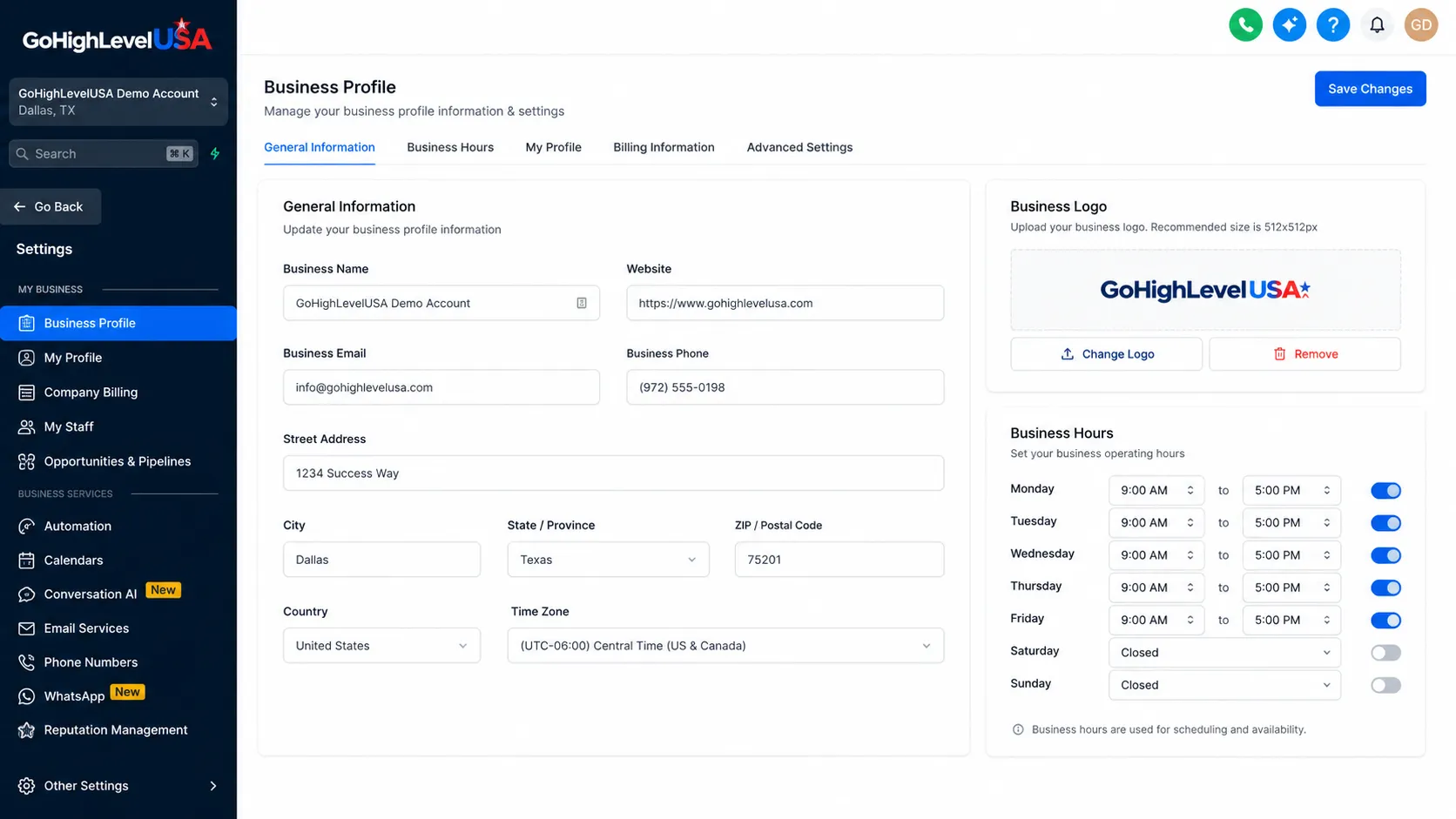Click the info icon beside business hours note
The image size is (1456, 819).
tap(1018, 729)
